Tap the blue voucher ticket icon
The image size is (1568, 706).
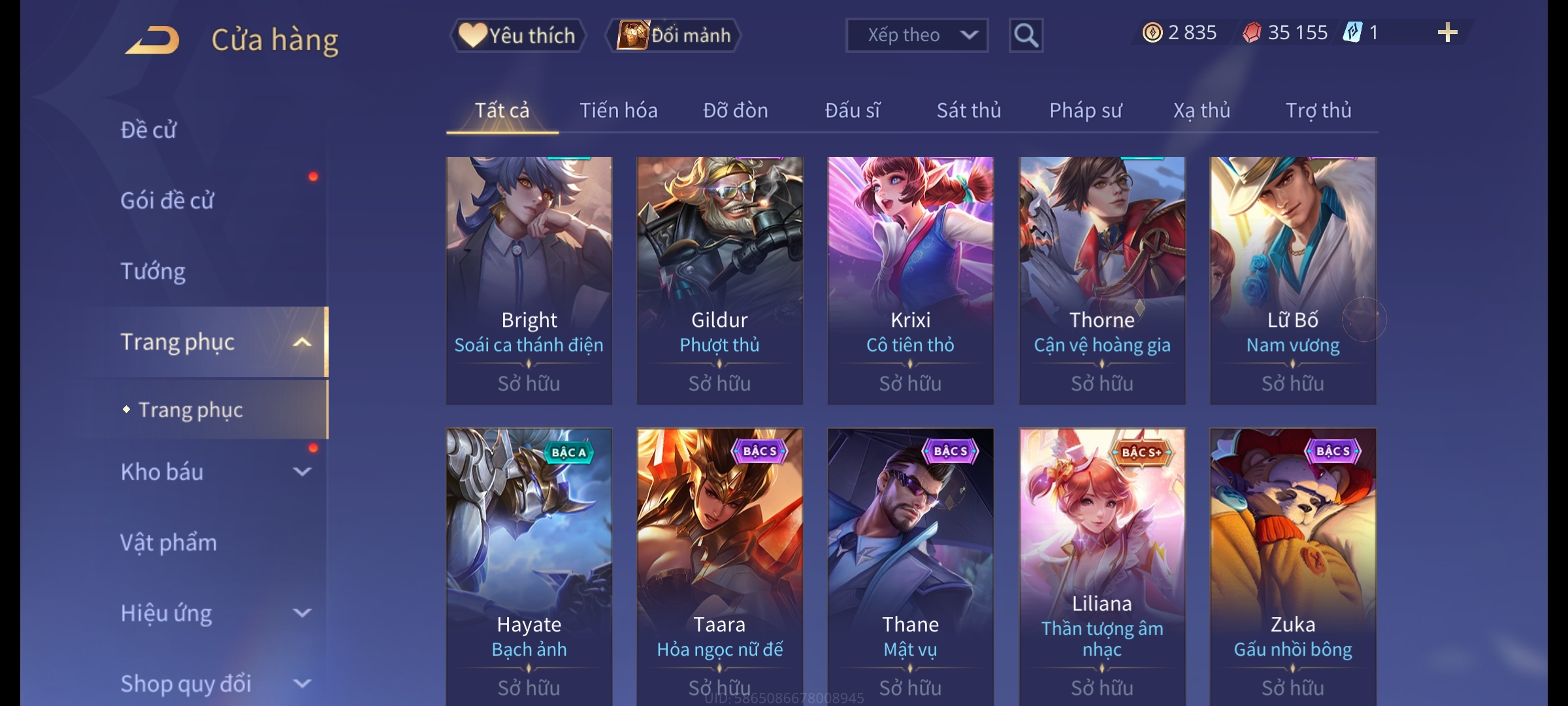pyautogui.click(x=1352, y=33)
